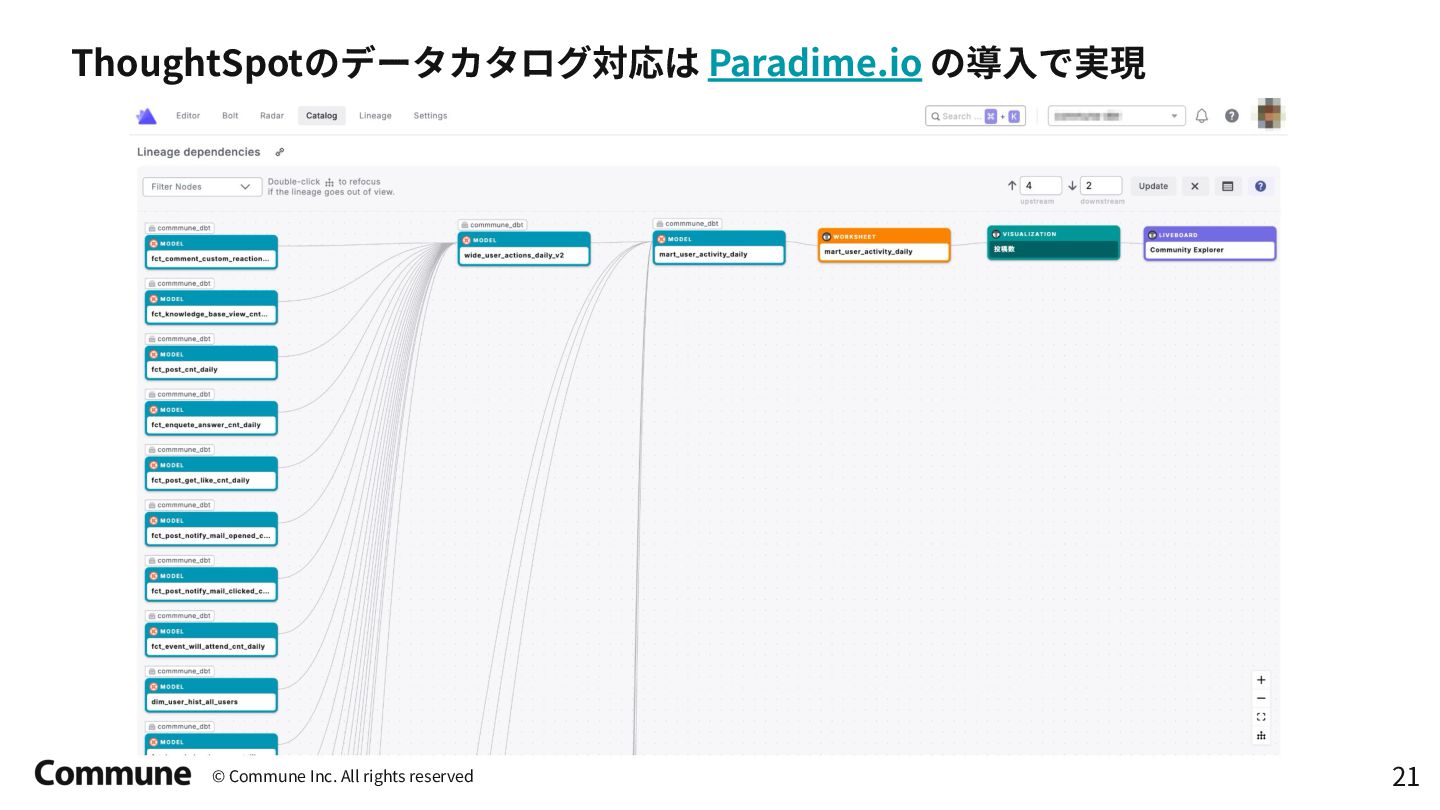Screen dimensions: 1440x810
Task: Switch to the Lineage tab
Action: click(x=375, y=116)
